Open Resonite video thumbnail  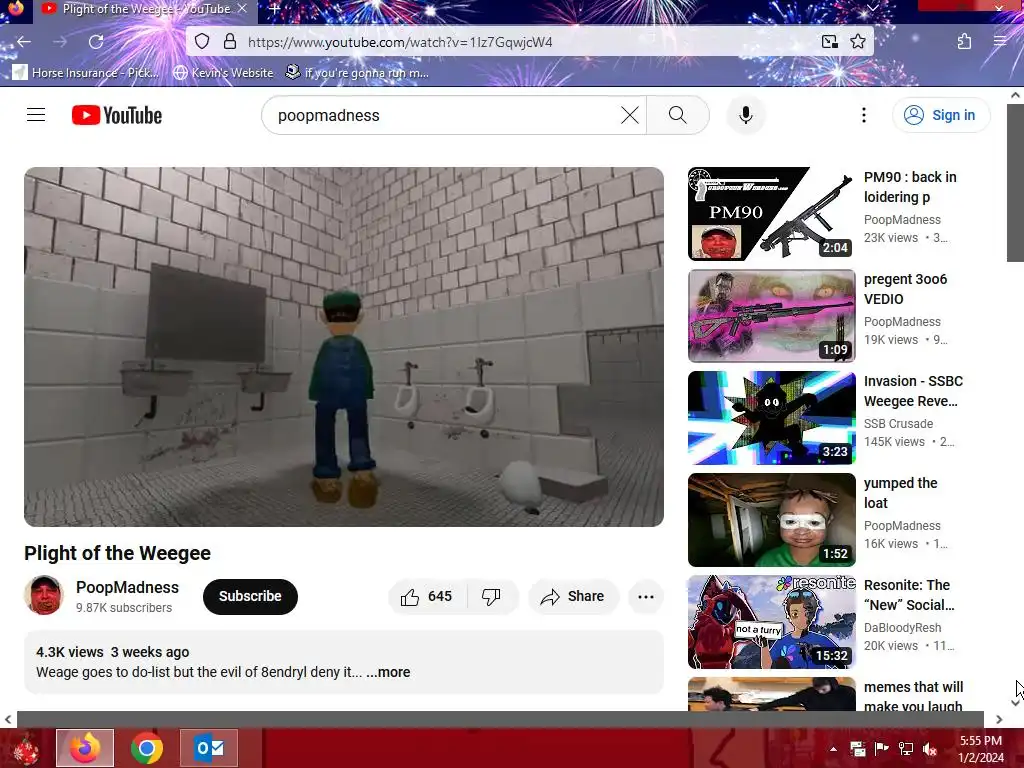click(771, 621)
